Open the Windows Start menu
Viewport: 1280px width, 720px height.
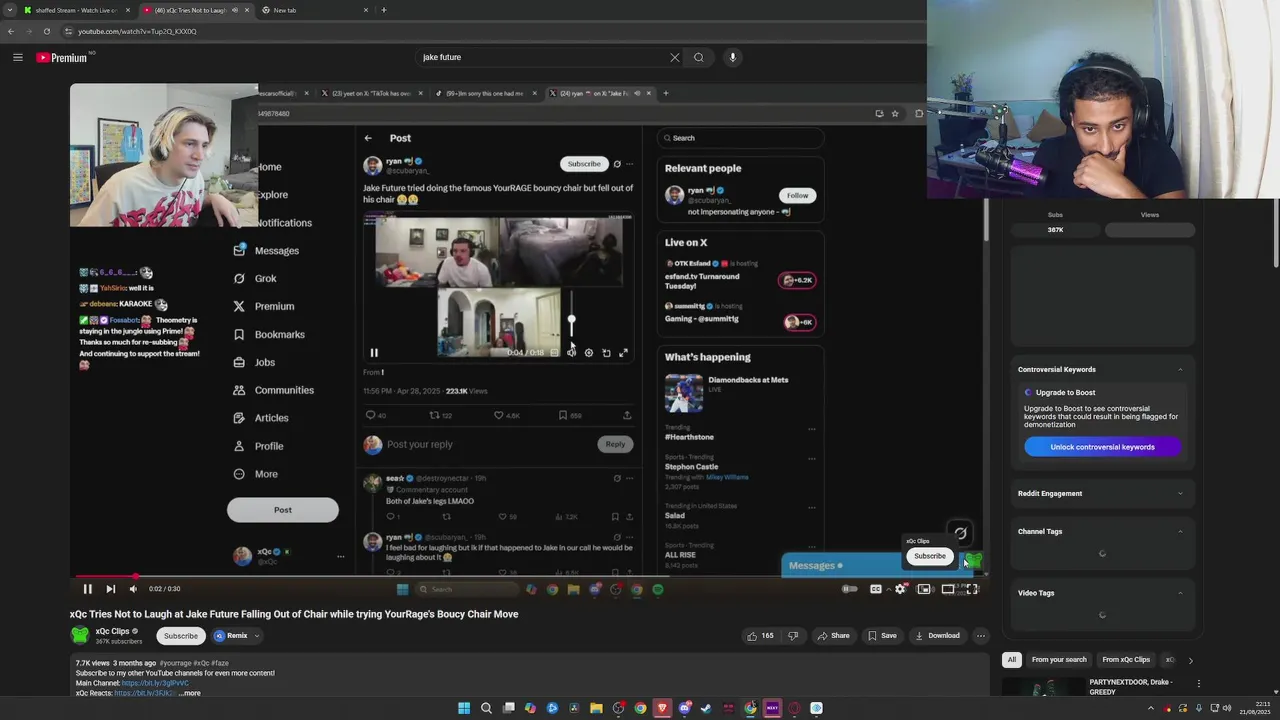[464, 709]
